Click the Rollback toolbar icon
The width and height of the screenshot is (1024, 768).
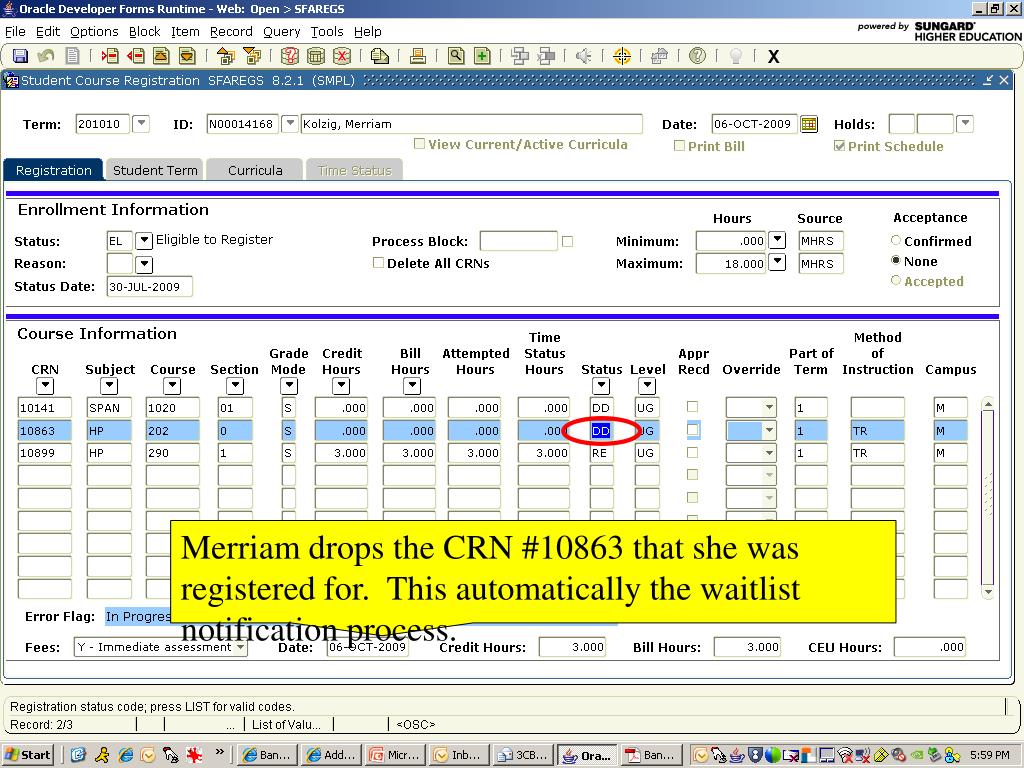[x=46, y=56]
